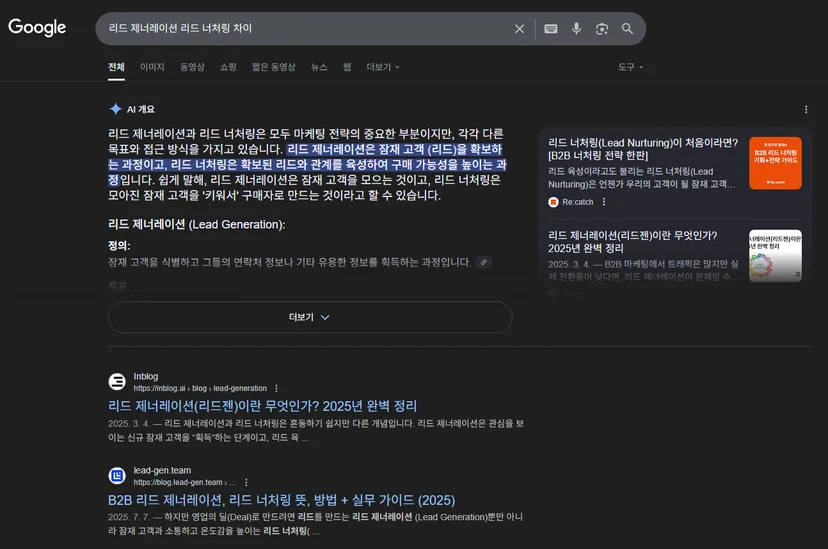The image size is (828, 549).
Task: Click the lead-gen.team site name text
Action: (x=162, y=470)
